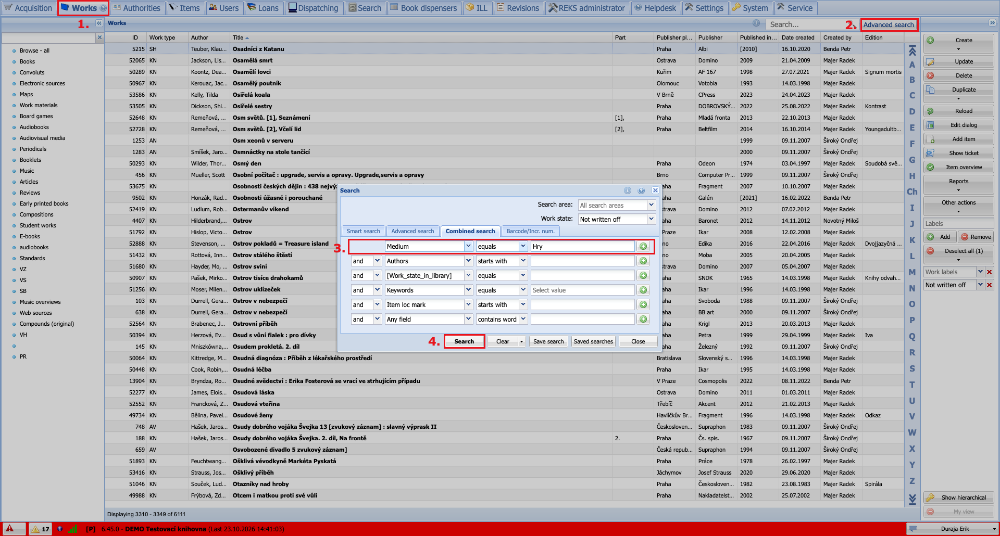This screenshot has height=536, width=1000.
Task: Collapse the right actions panel with the double arrow
Action: [993, 23]
